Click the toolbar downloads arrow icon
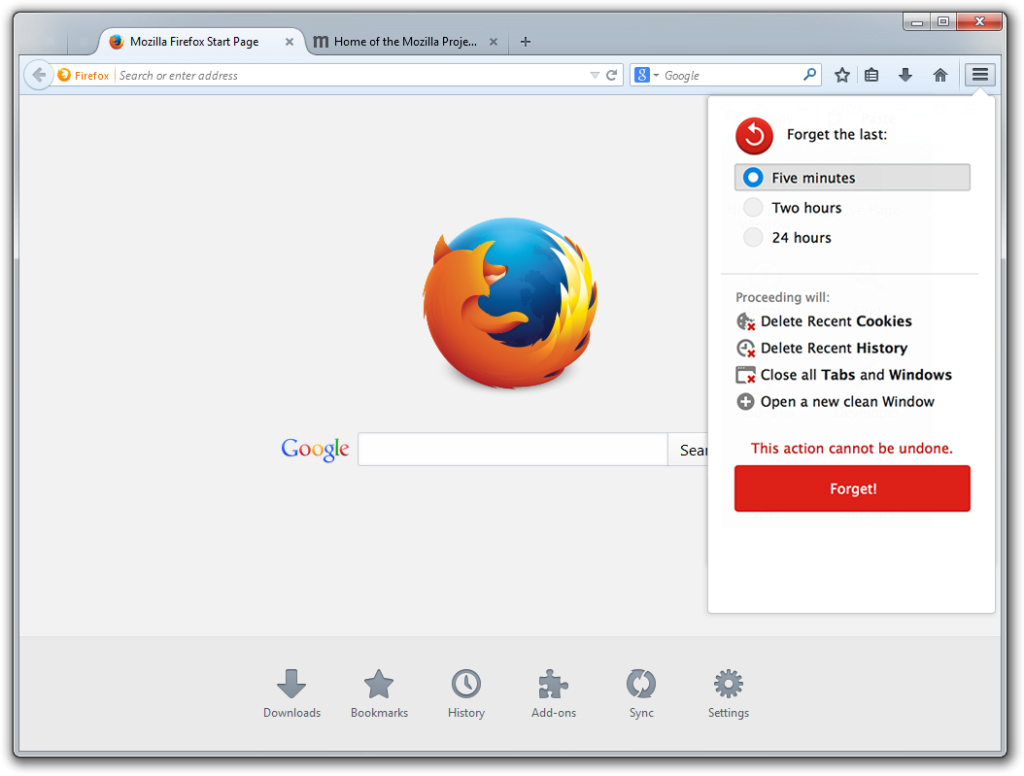 point(905,75)
